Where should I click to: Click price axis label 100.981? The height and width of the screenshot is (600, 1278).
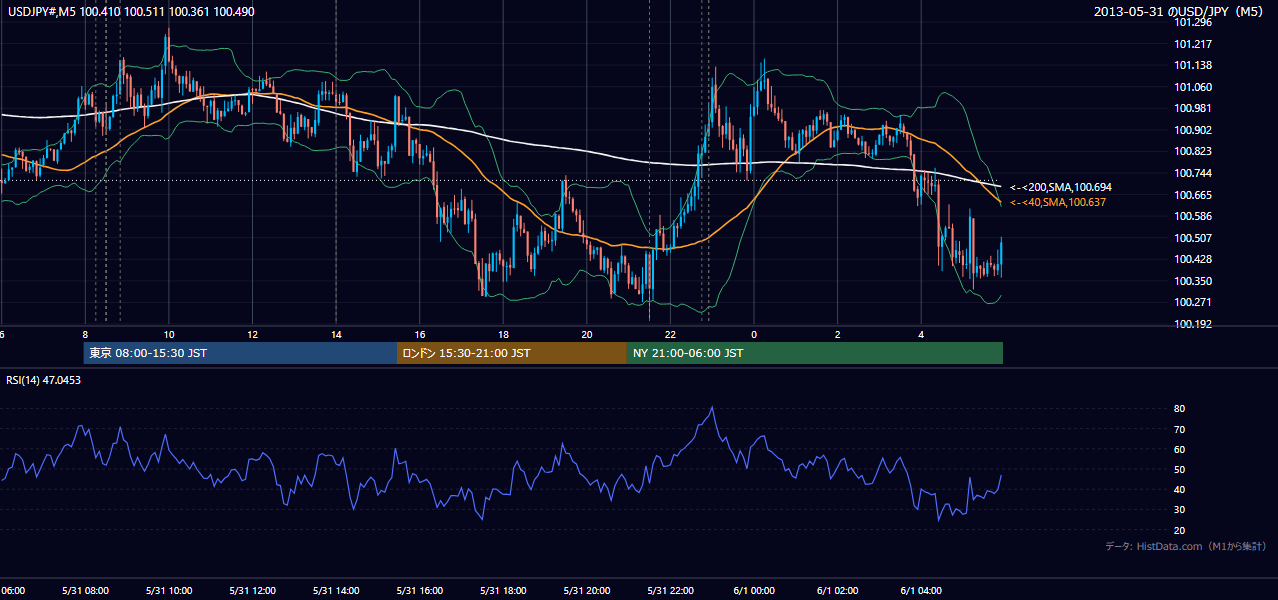(1193, 108)
